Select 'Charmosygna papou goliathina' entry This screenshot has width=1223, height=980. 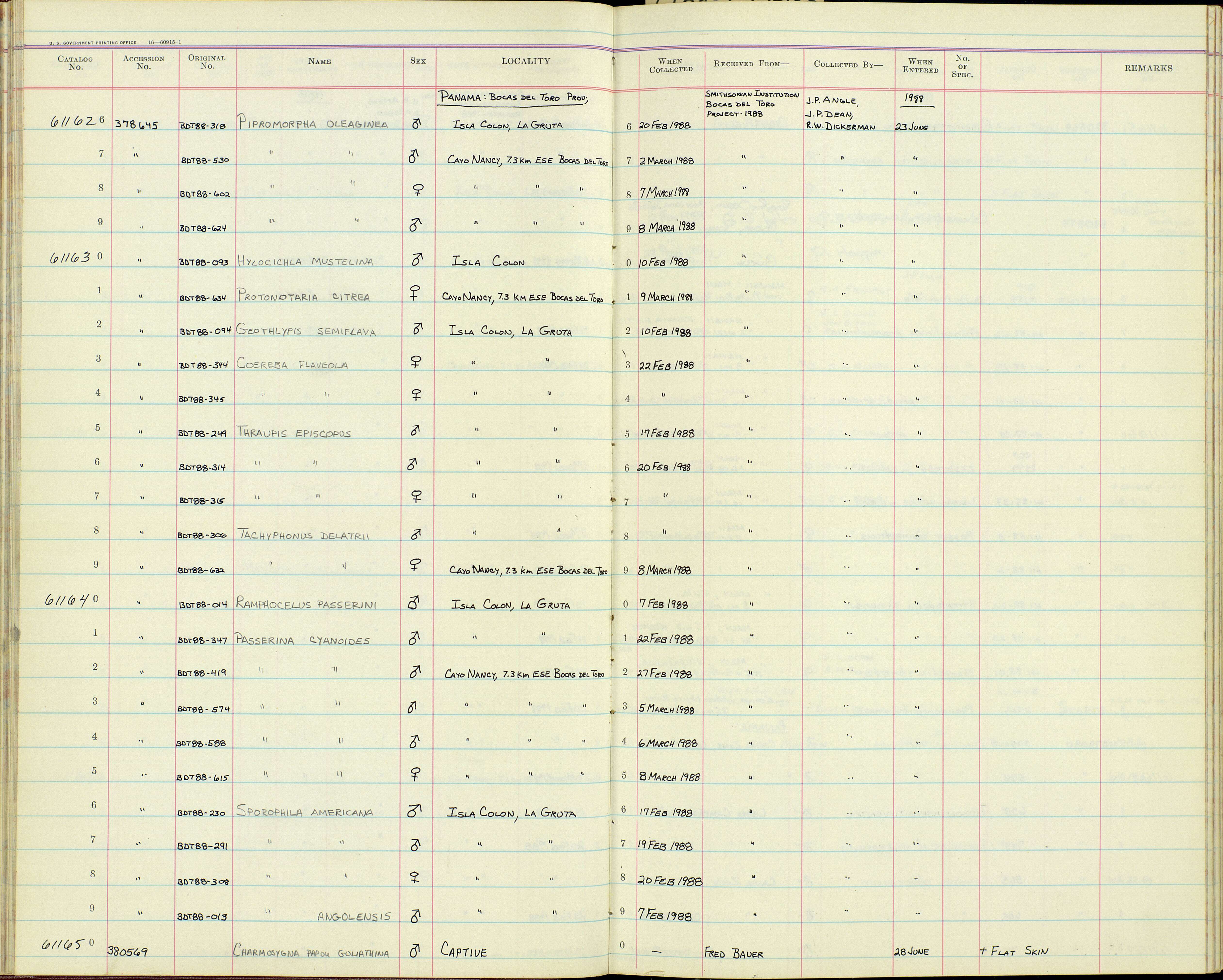(311, 953)
